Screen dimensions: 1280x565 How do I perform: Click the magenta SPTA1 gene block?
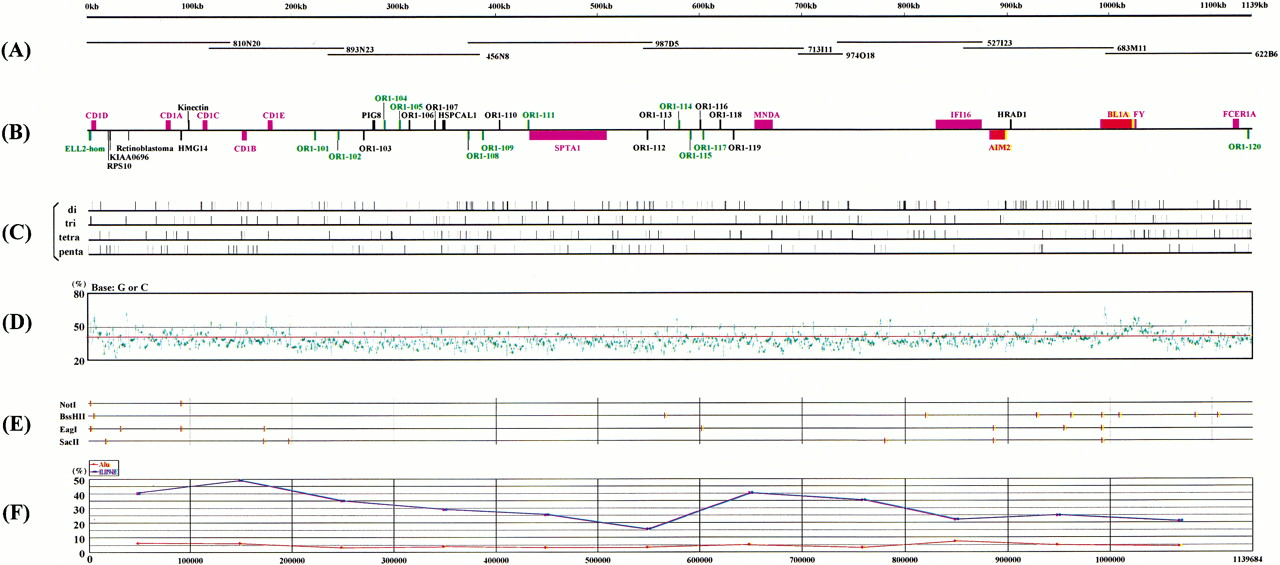tap(568, 135)
